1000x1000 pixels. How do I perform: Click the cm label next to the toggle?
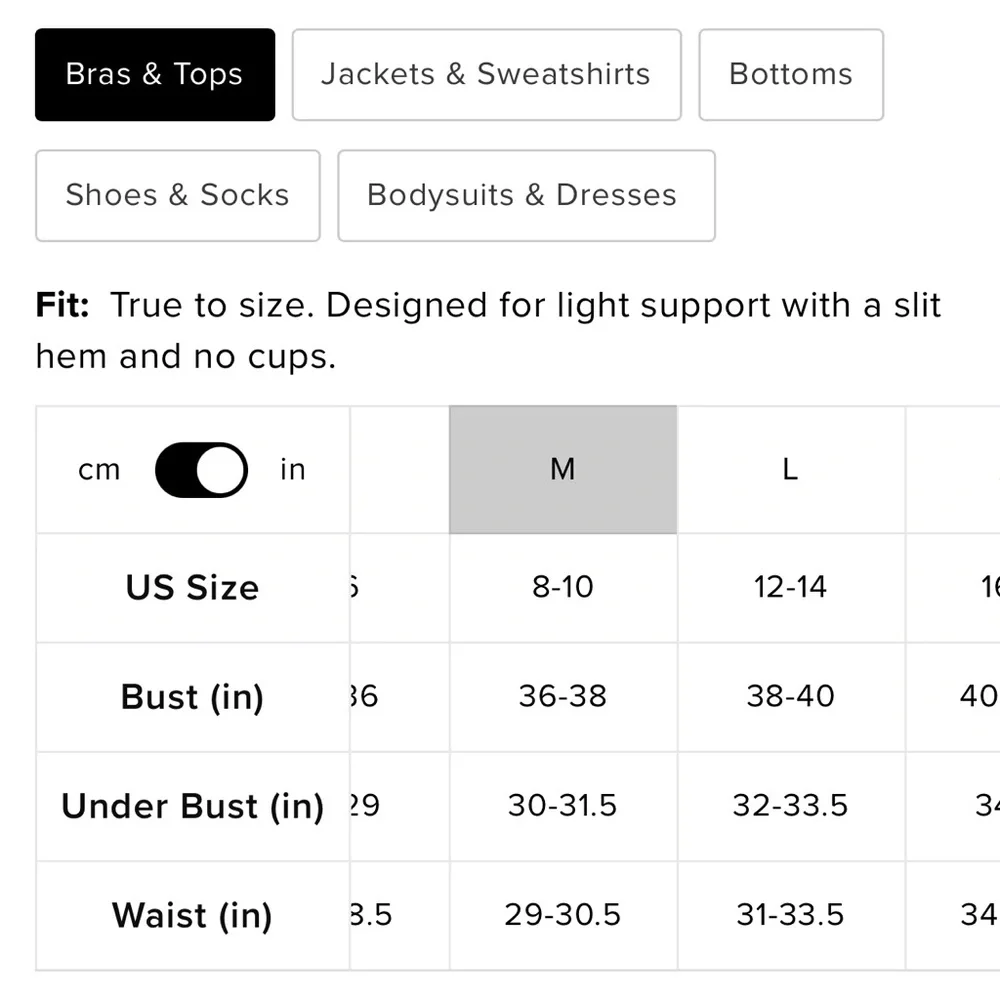[x=99, y=469]
